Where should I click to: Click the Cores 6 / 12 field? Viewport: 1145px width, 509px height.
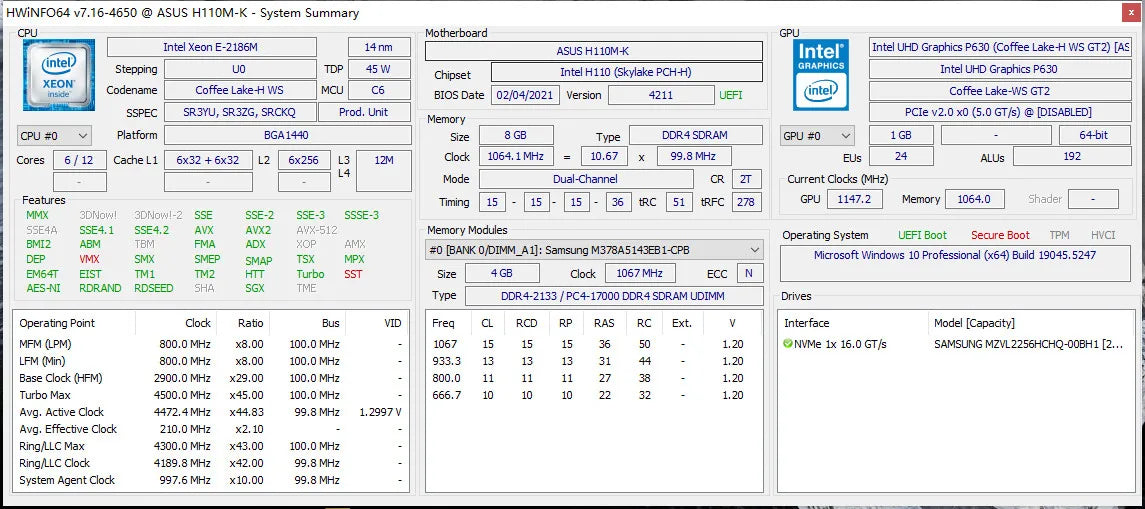coord(80,160)
